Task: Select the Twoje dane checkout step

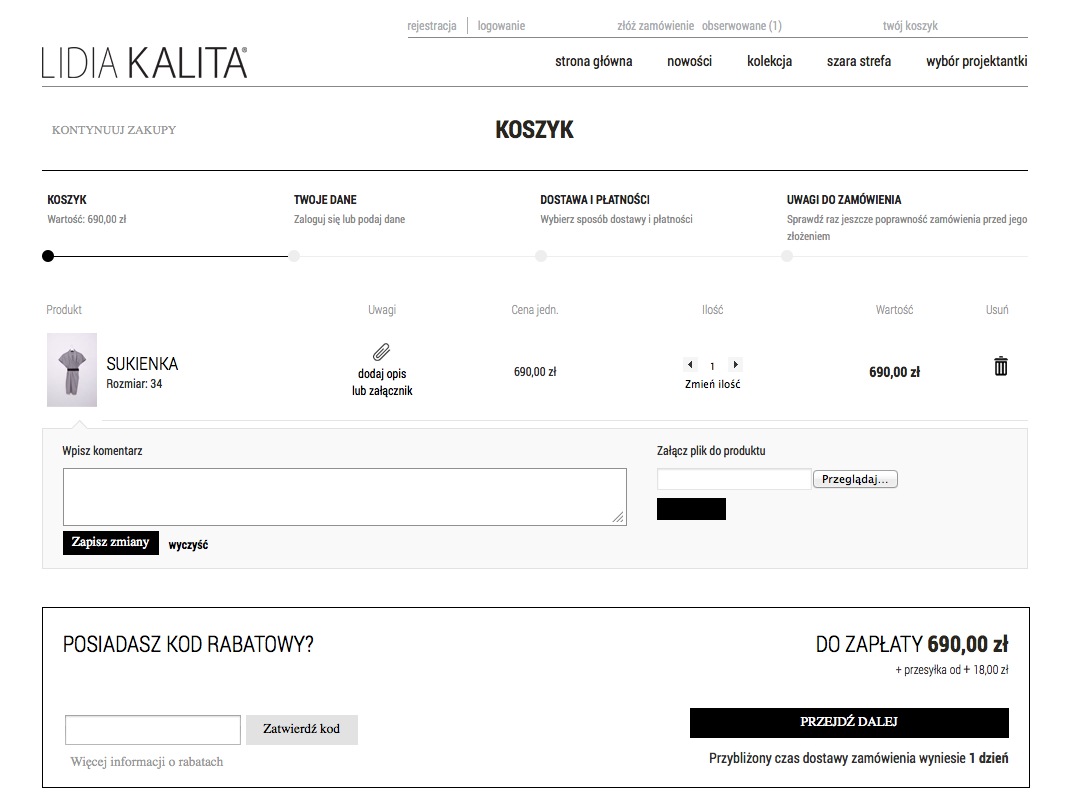Action: click(325, 200)
